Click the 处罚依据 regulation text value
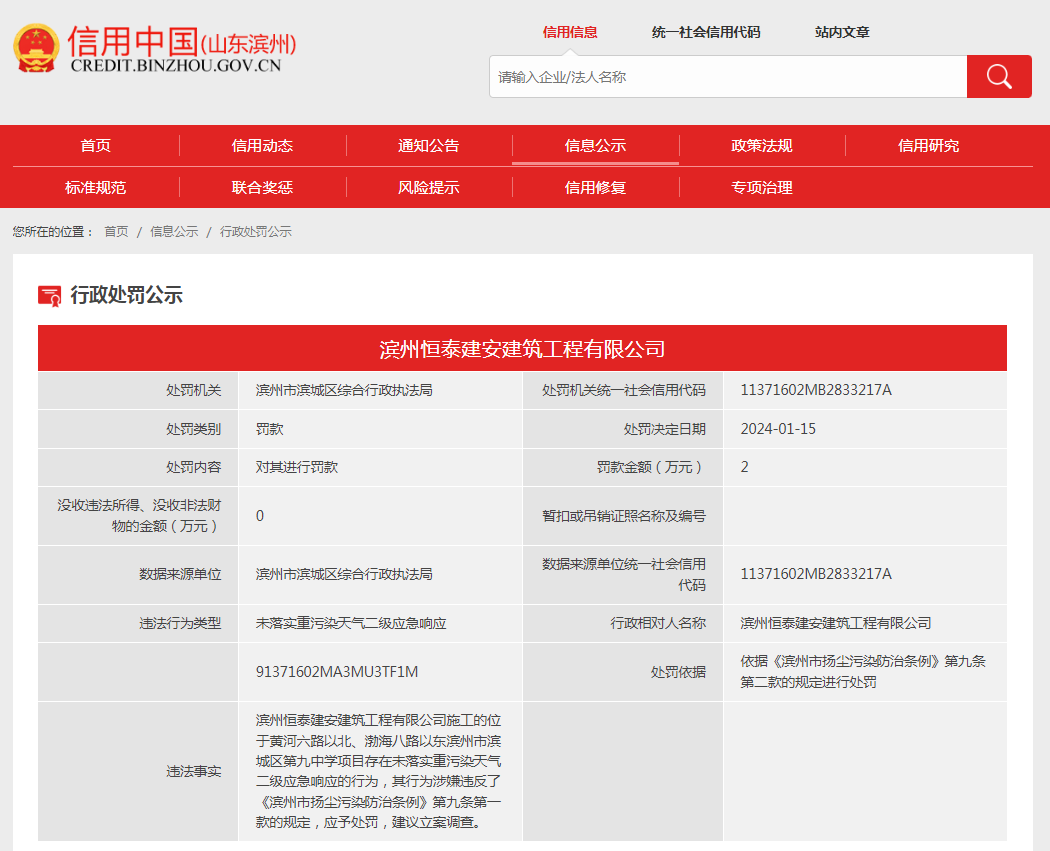 pos(863,672)
